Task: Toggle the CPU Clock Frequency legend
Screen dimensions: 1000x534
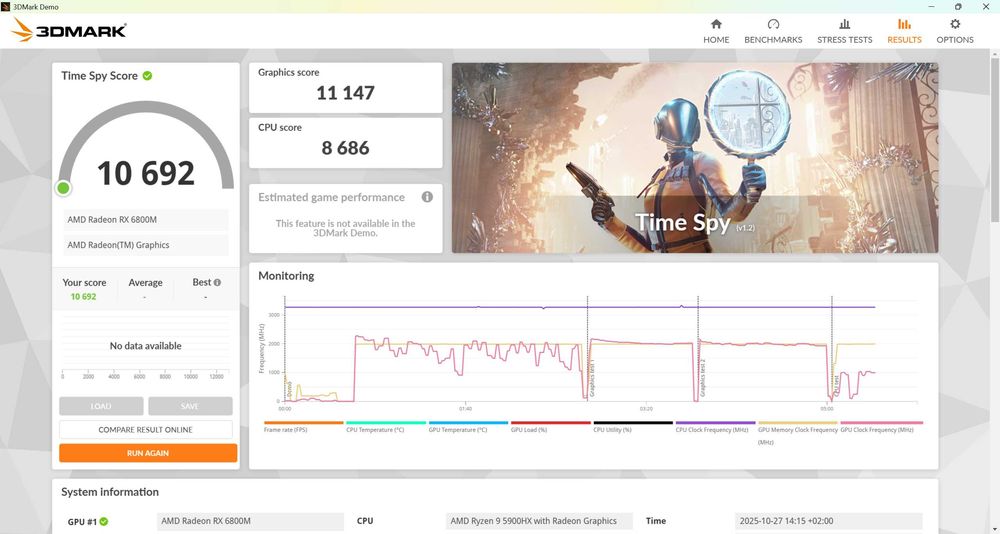Action: pos(715,426)
